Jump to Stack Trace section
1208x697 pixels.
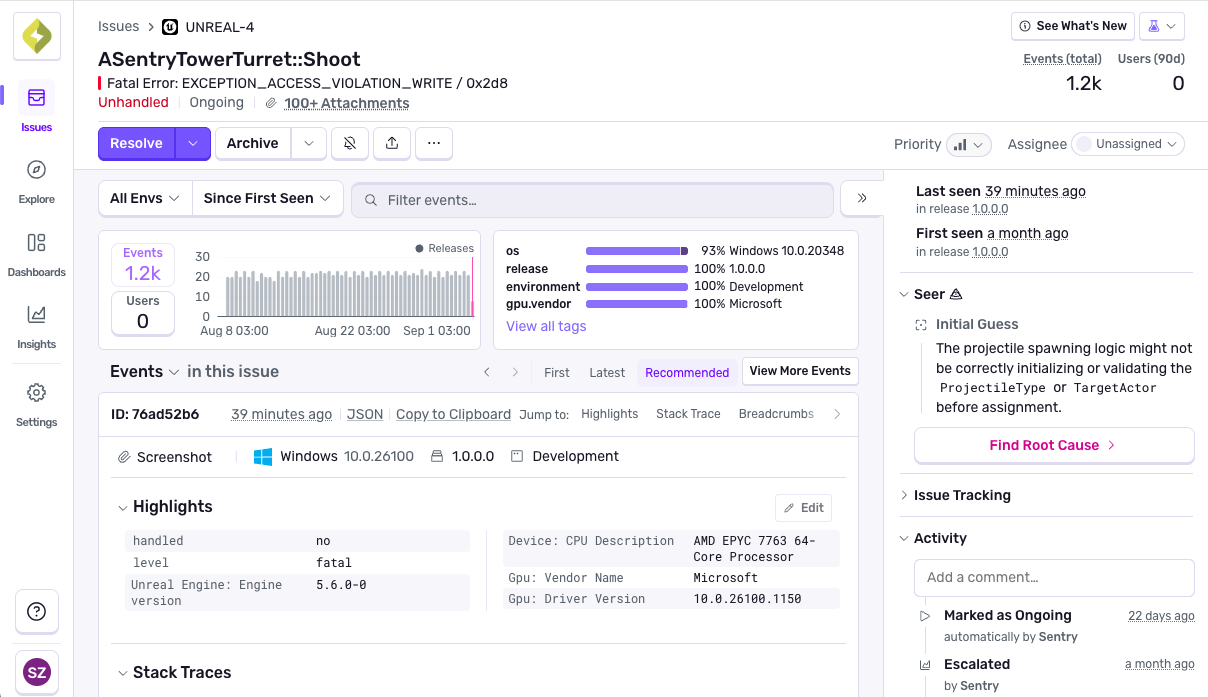pos(688,414)
